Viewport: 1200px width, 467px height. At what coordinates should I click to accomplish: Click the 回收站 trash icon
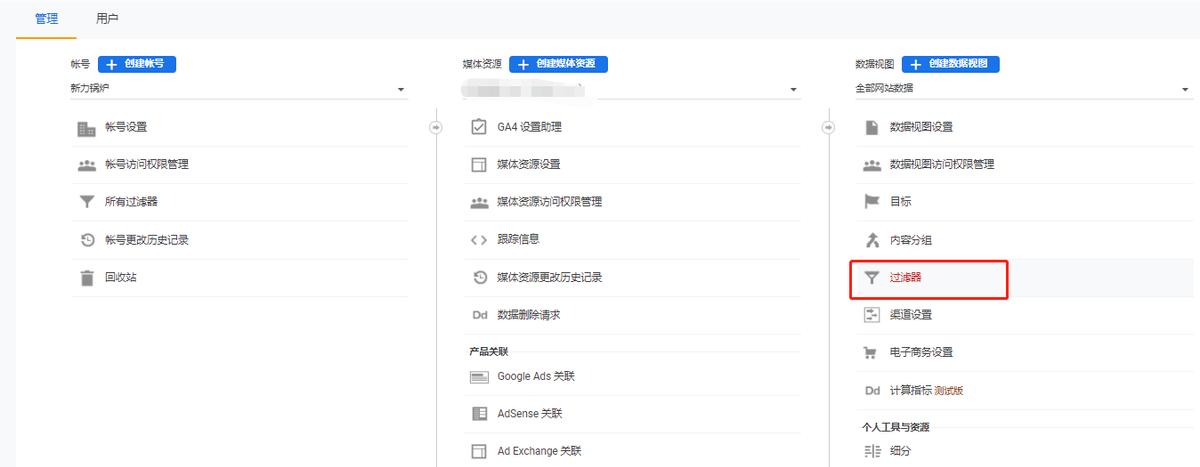[x=87, y=277]
